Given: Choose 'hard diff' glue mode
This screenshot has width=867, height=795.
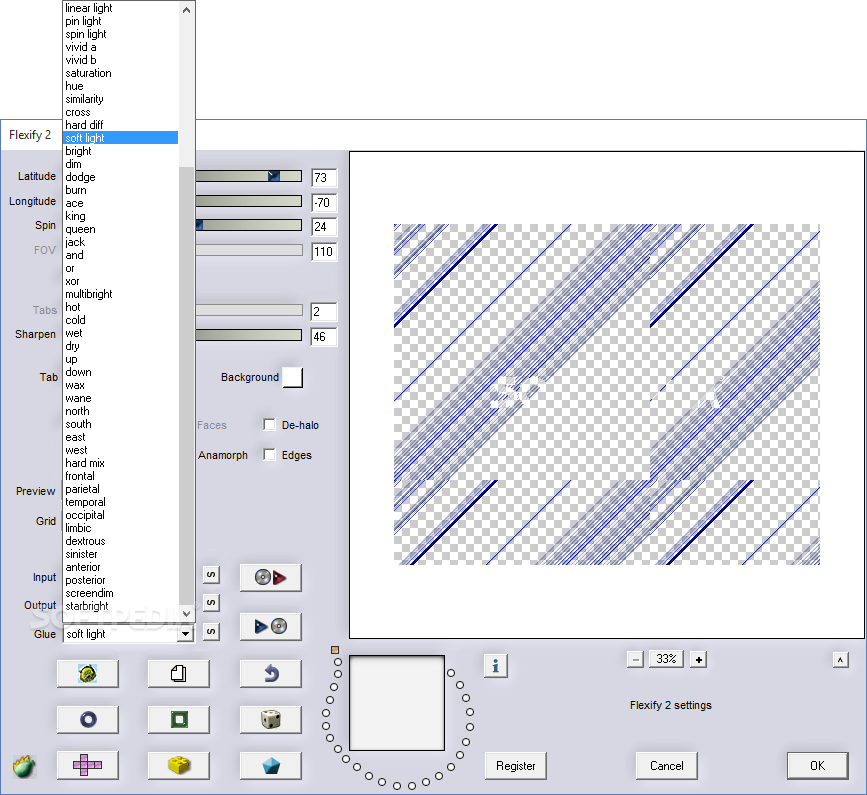Looking at the screenshot, I should coord(121,125).
